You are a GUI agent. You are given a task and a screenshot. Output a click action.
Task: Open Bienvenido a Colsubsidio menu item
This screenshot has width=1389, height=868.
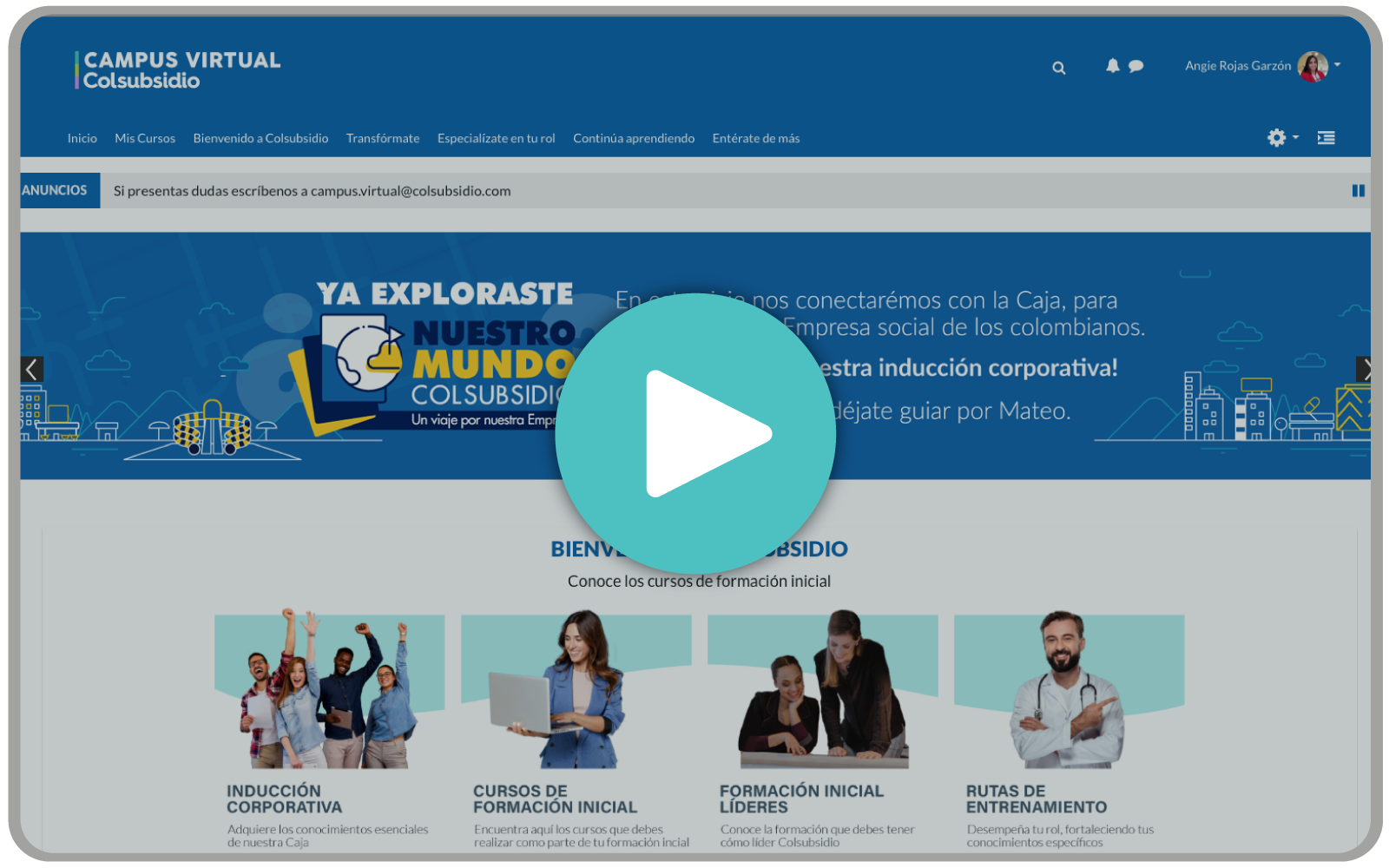(x=260, y=138)
